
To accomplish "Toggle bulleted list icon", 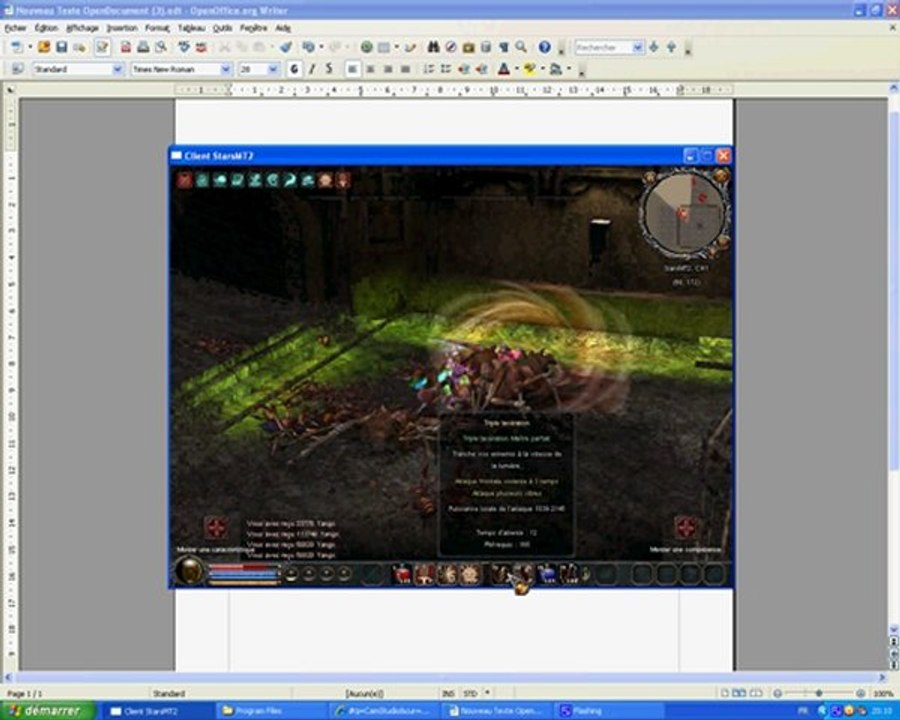I will tap(446, 69).
